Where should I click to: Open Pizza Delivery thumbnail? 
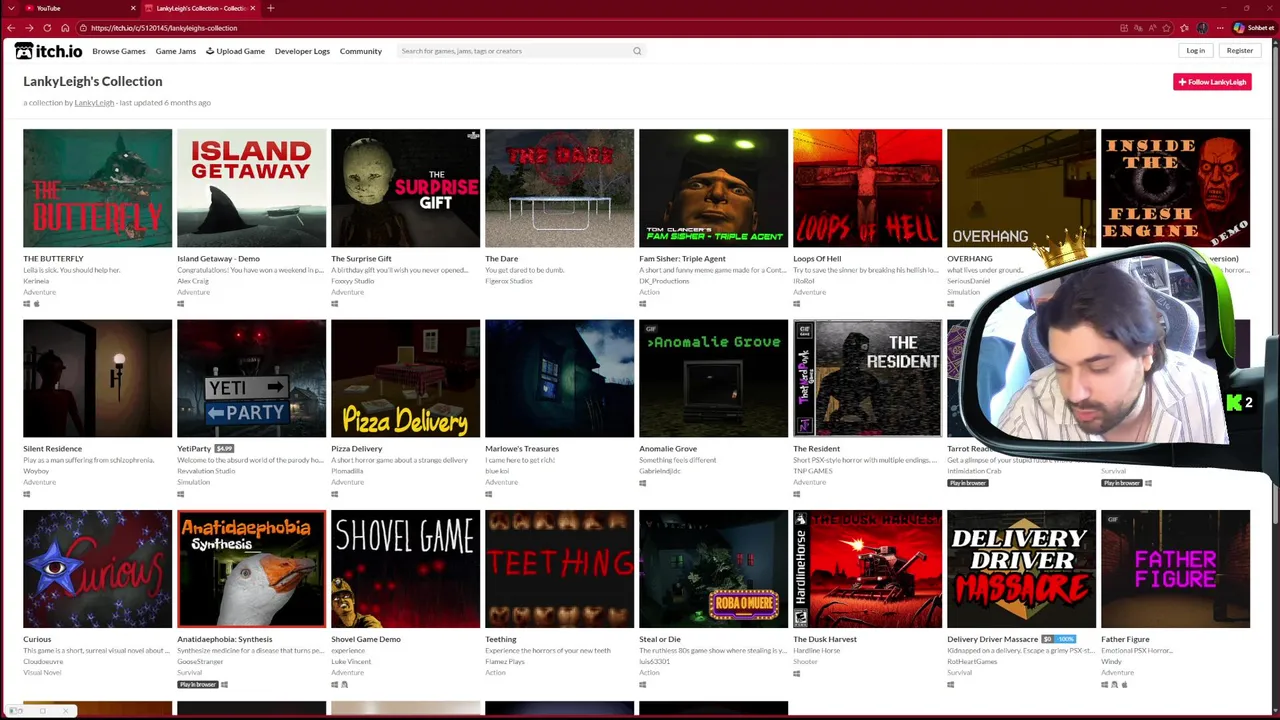tap(406, 379)
